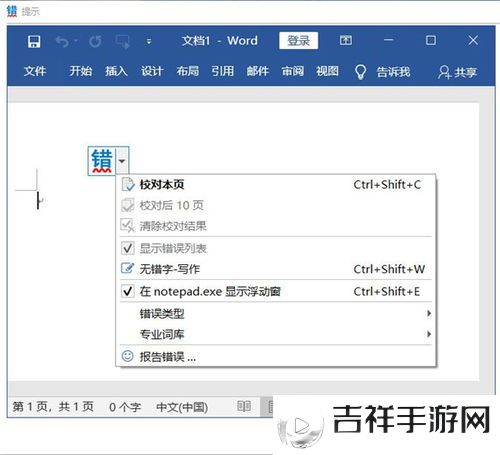Expand the 专业词库 submenu

pos(277,334)
